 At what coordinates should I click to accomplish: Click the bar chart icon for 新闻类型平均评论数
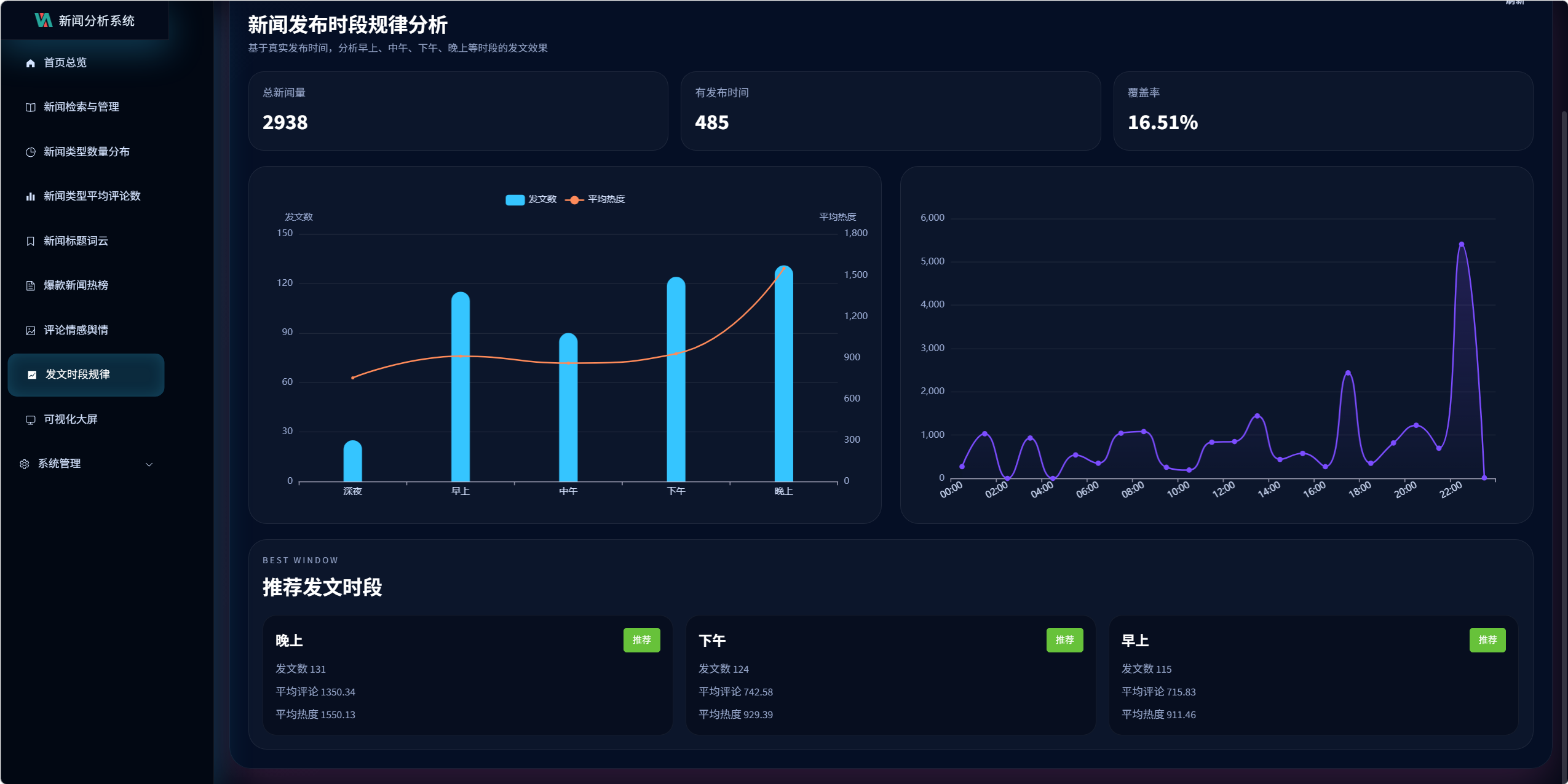[30, 197]
